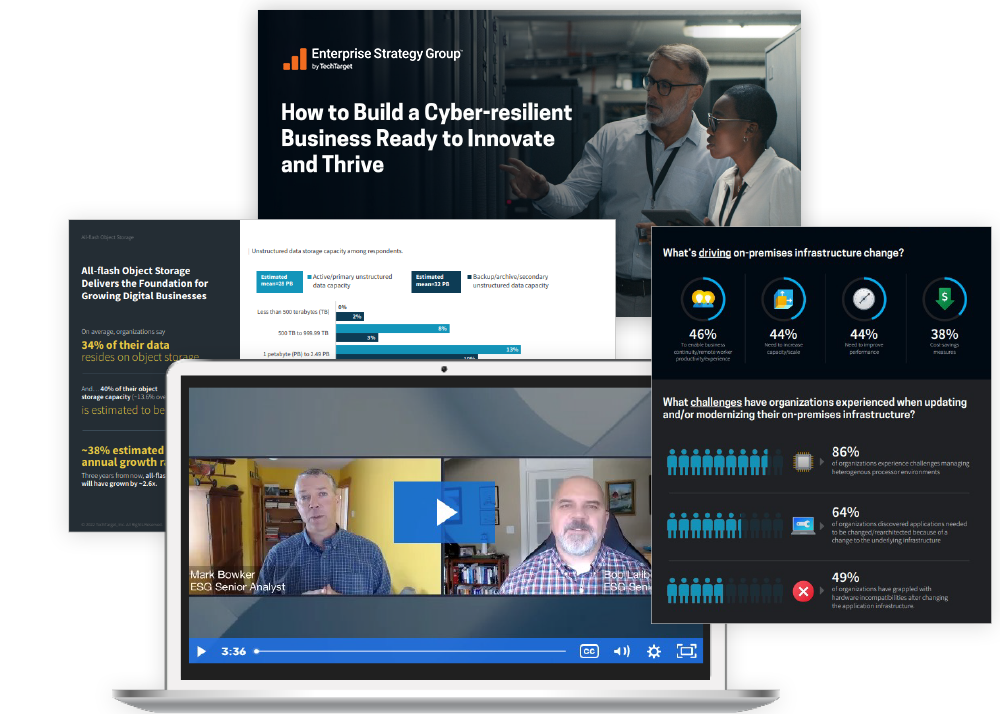Click the red X icon beside 49%
1000x714 pixels.
pos(802,592)
